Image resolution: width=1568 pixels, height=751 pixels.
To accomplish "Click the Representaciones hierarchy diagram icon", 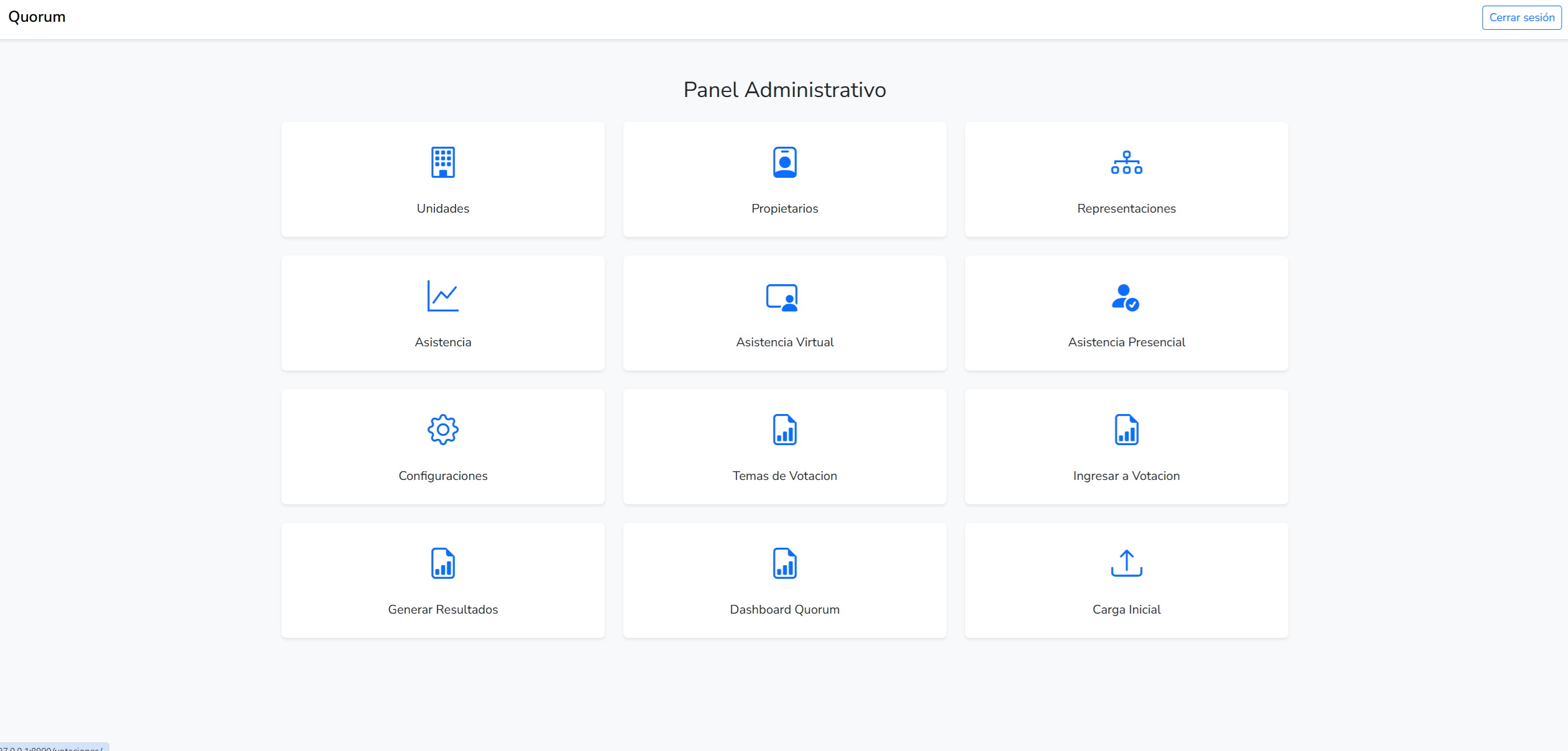I will [x=1126, y=162].
